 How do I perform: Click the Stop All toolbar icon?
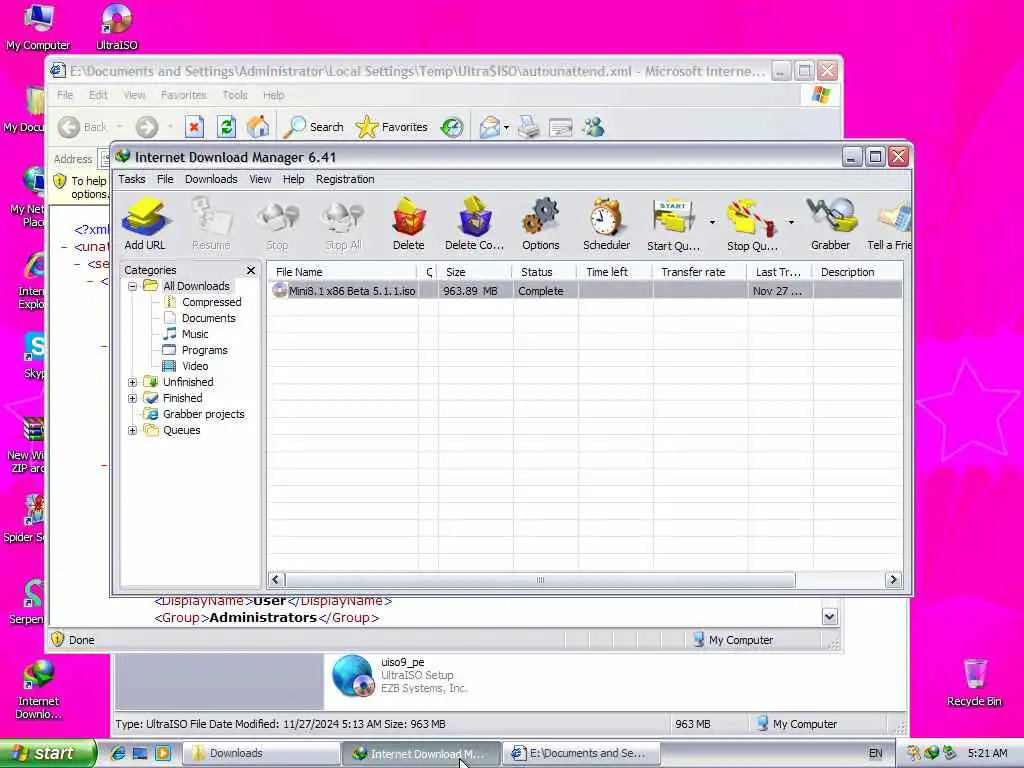[343, 224]
